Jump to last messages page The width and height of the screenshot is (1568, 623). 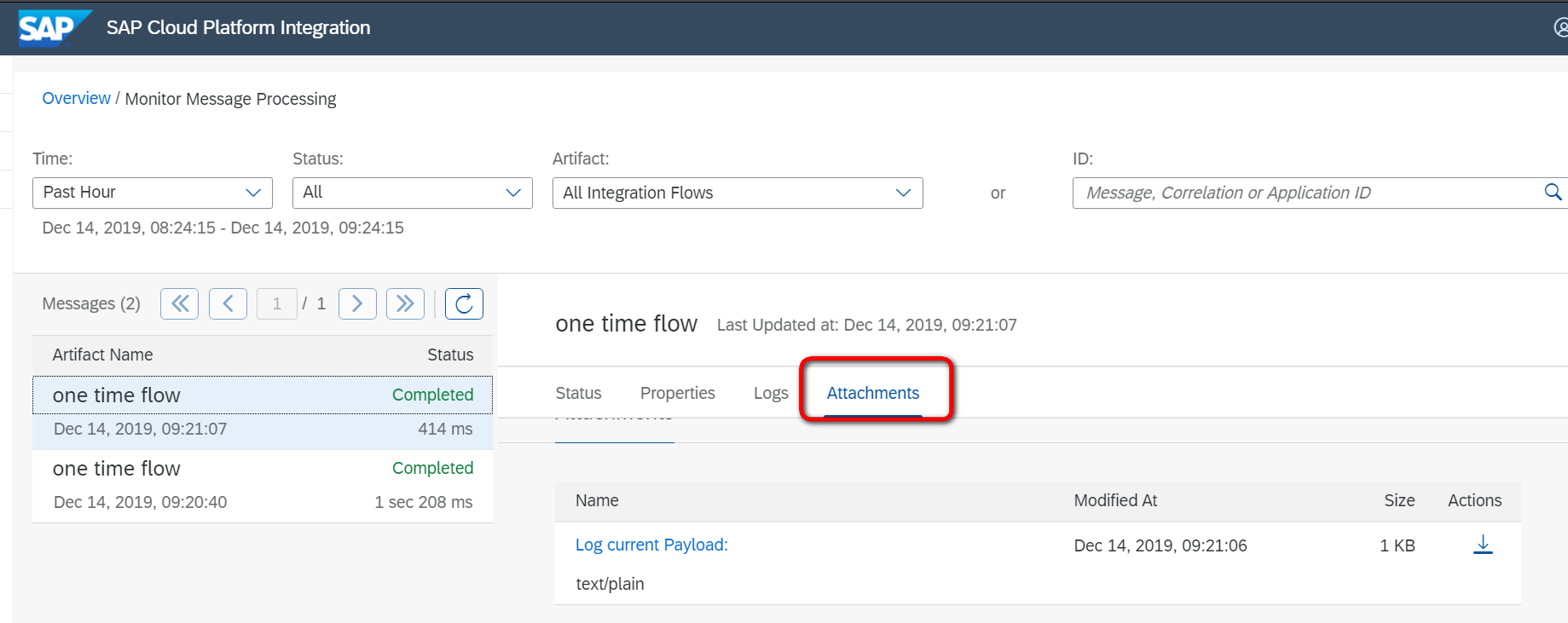405,303
